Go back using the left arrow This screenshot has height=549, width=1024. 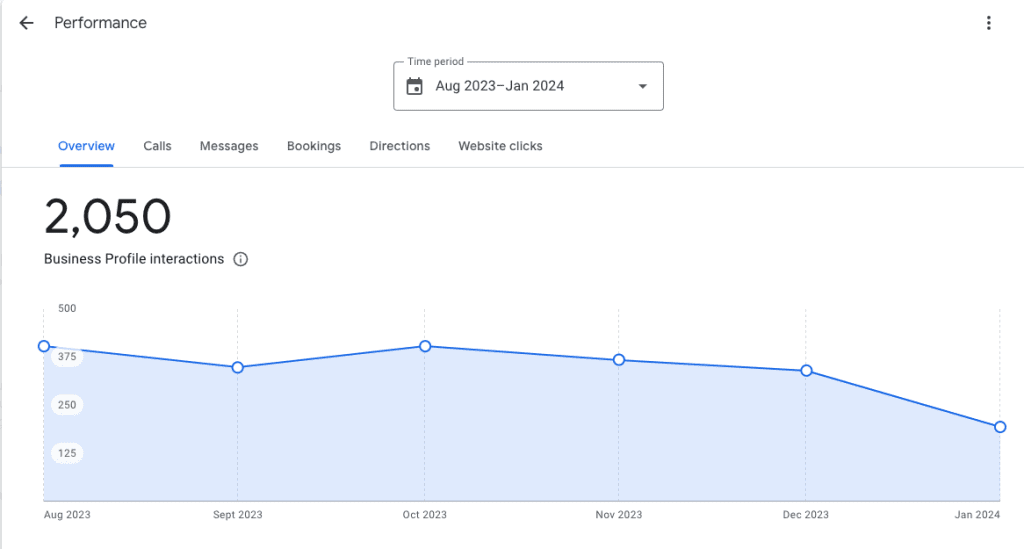point(26,24)
